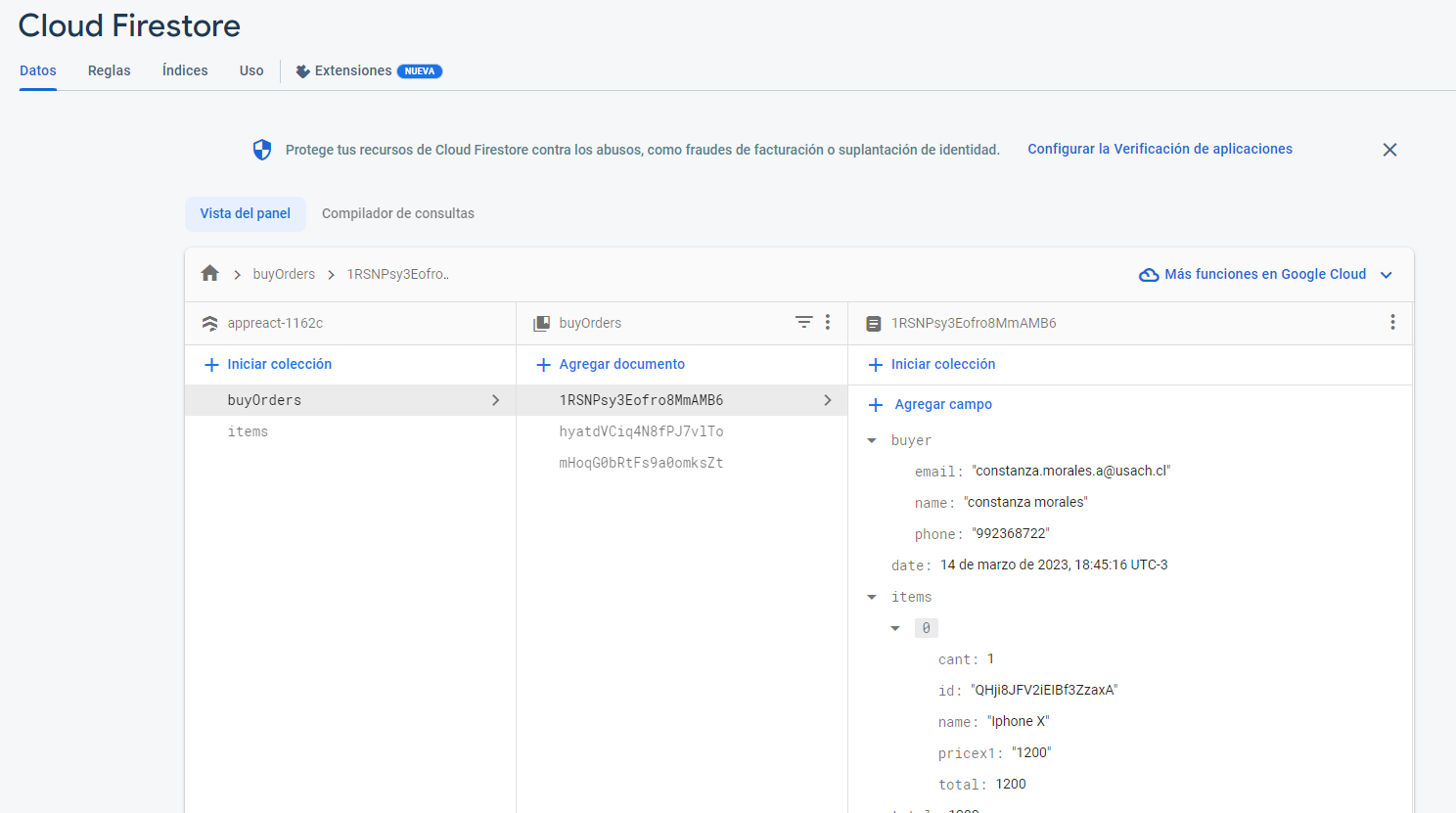This screenshot has height=813, width=1456.
Task: Click buyOrders in the breadcrumb
Action: 284,274
